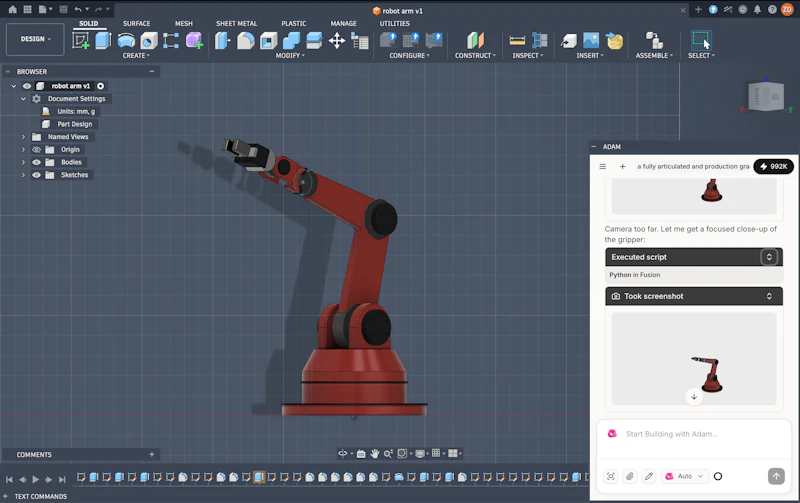Toggle visibility of robot arm v1 component

tap(27, 86)
